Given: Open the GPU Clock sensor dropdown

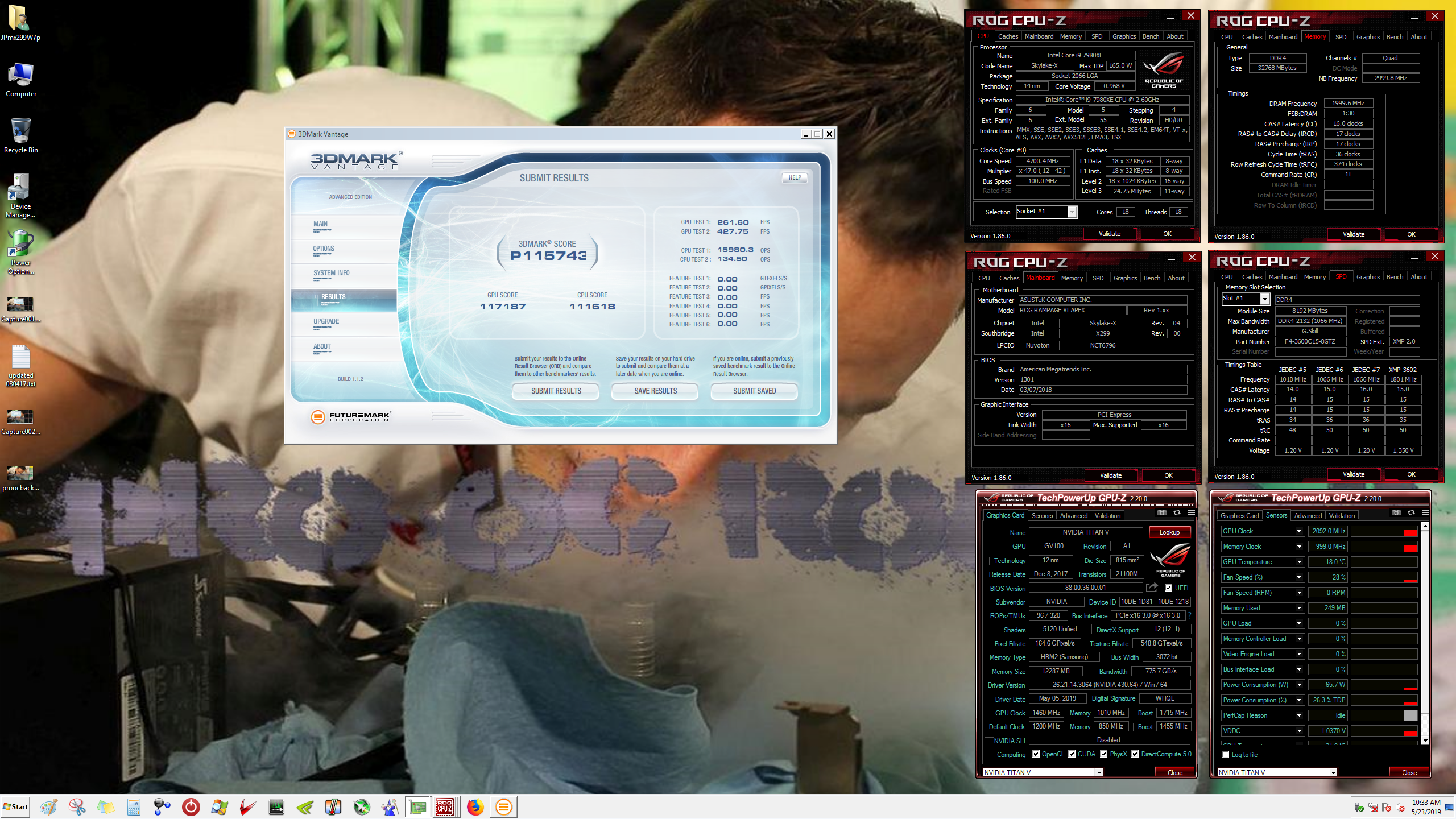Looking at the screenshot, I should point(1299,531).
